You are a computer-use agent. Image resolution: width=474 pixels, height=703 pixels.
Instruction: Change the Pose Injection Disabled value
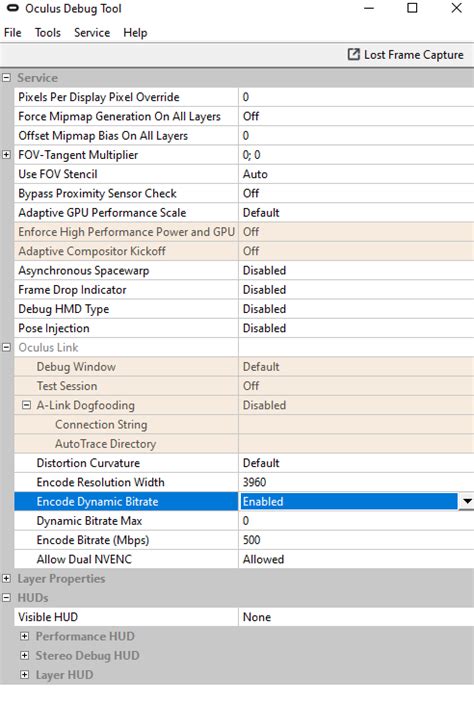click(356, 328)
